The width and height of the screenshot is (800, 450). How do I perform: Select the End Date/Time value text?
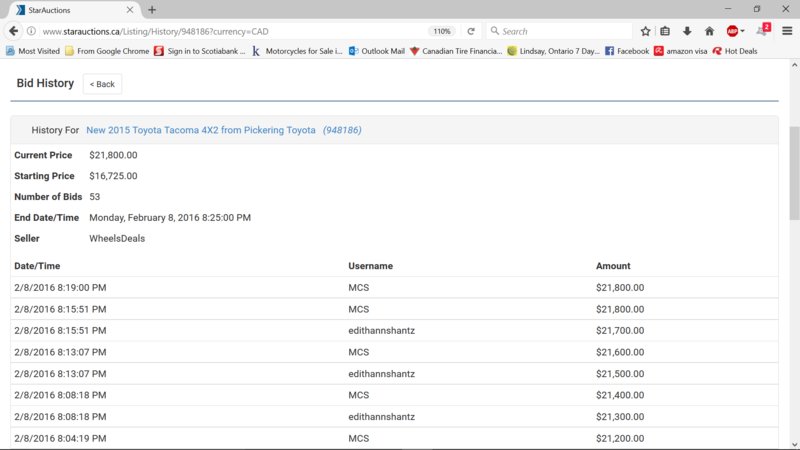pos(170,218)
